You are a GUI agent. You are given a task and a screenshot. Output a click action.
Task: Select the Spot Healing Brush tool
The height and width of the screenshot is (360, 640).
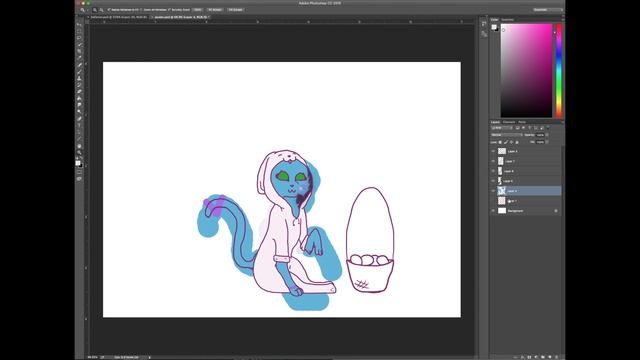coord(79,65)
